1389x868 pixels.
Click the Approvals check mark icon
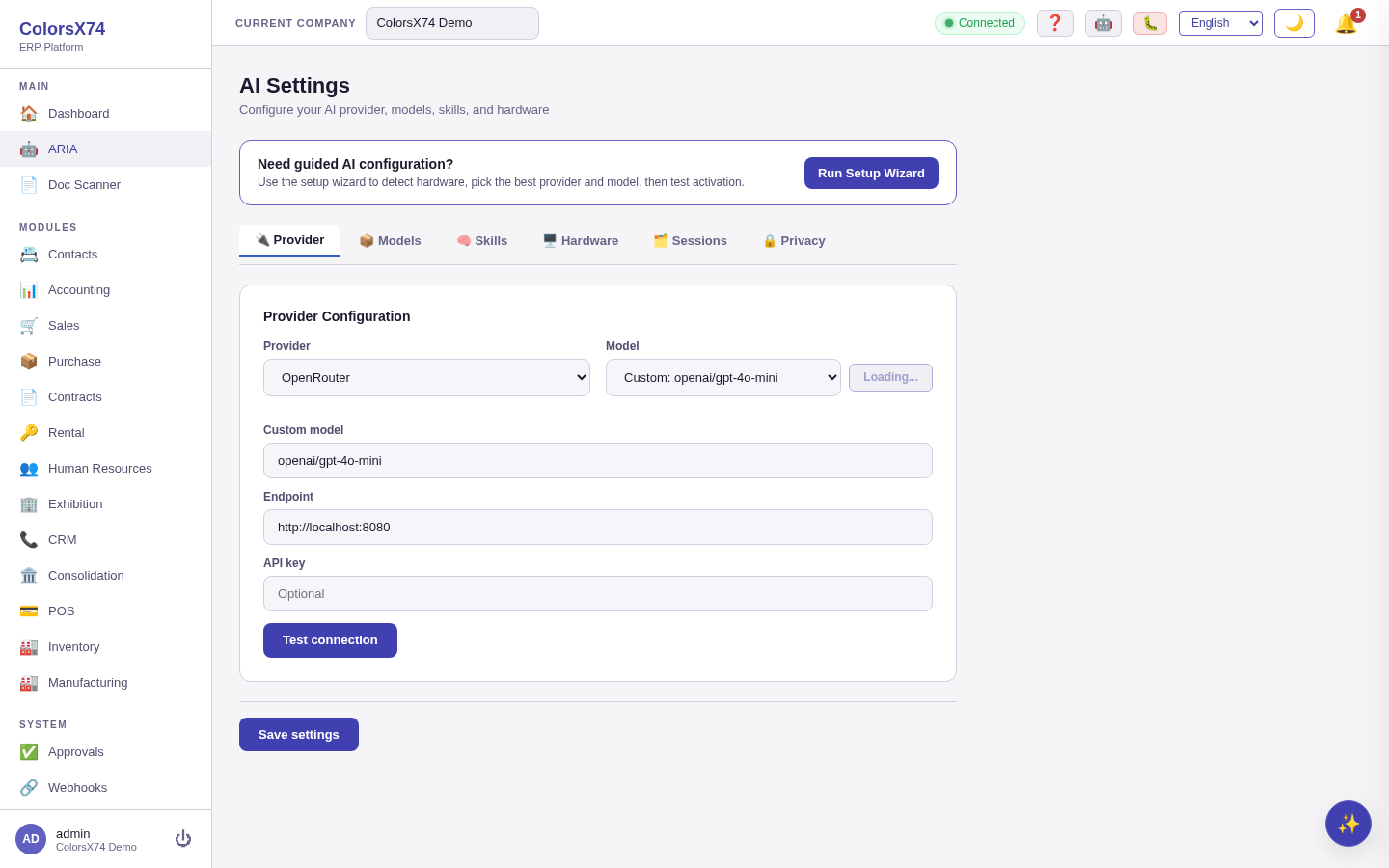(29, 751)
